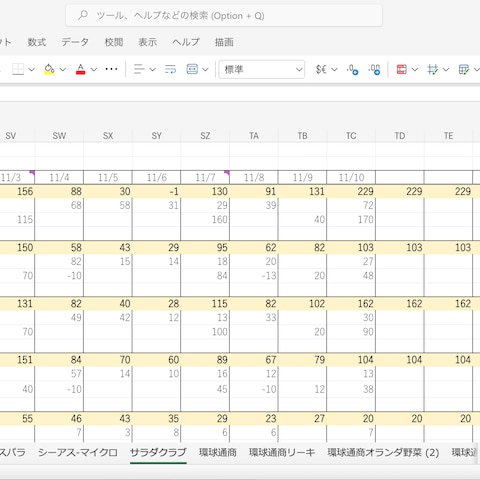The image size is (480, 480).
Task: Click the format-as-table icon at toolbar end
Action: click(x=464, y=69)
